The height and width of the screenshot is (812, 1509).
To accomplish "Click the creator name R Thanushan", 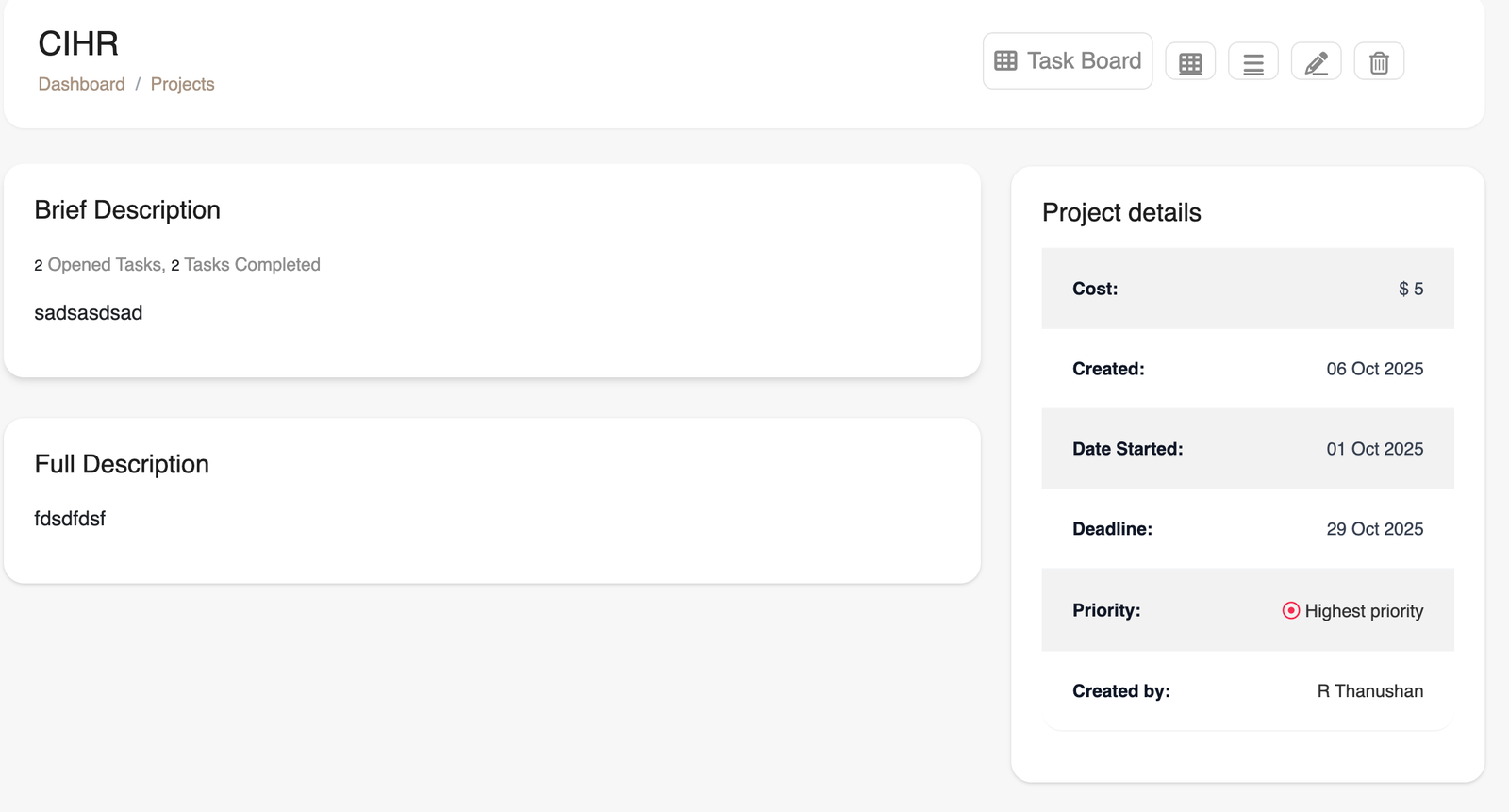I will tap(1370, 690).
